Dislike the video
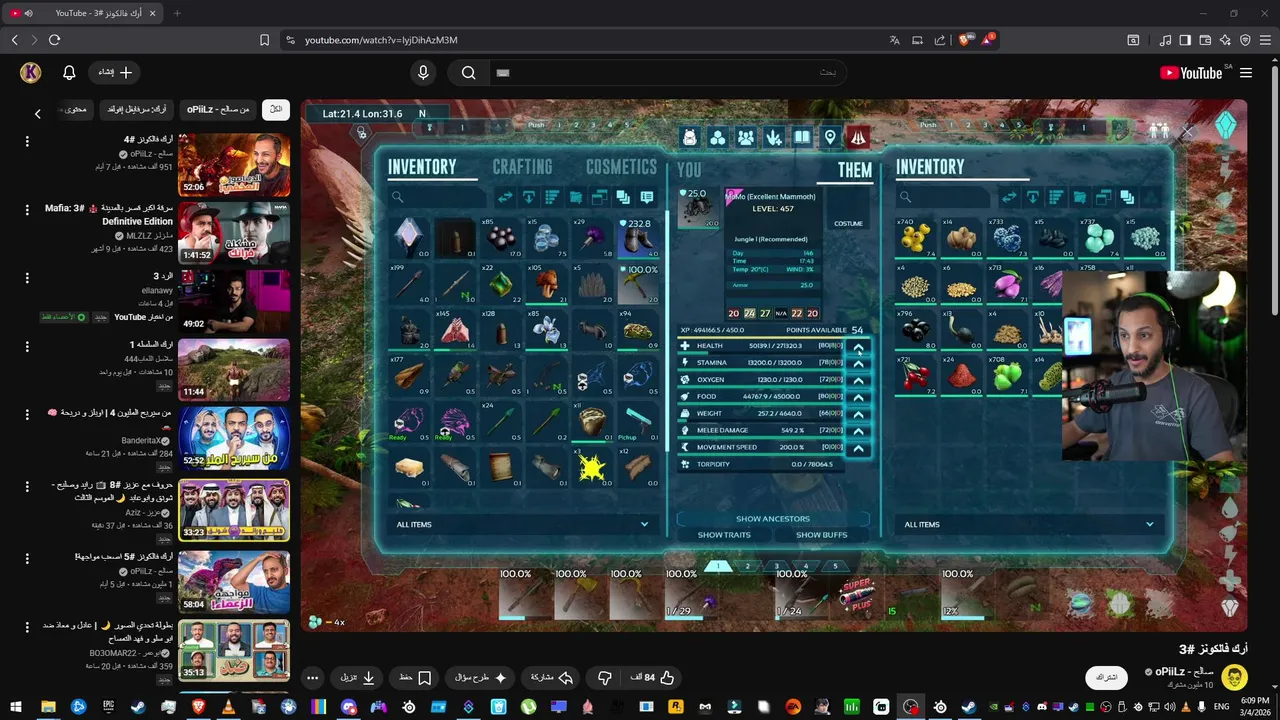1280x720 pixels. pyautogui.click(x=604, y=677)
